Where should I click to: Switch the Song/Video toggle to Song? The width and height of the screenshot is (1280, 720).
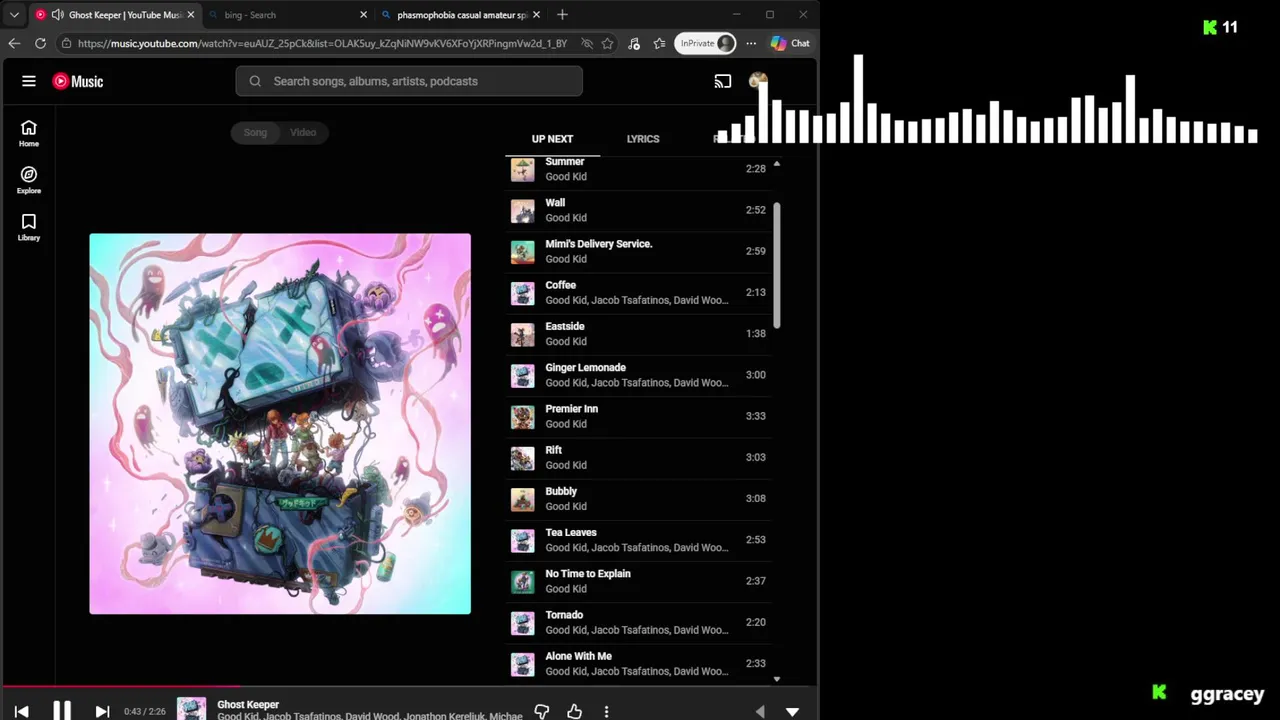tap(255, 132)
